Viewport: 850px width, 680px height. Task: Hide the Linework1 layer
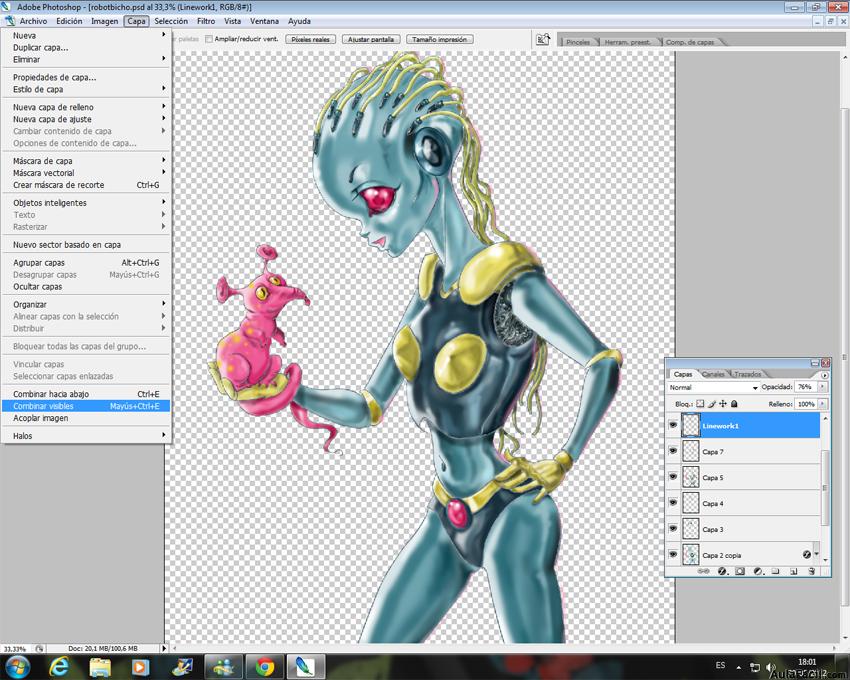[x=673, y=425]
